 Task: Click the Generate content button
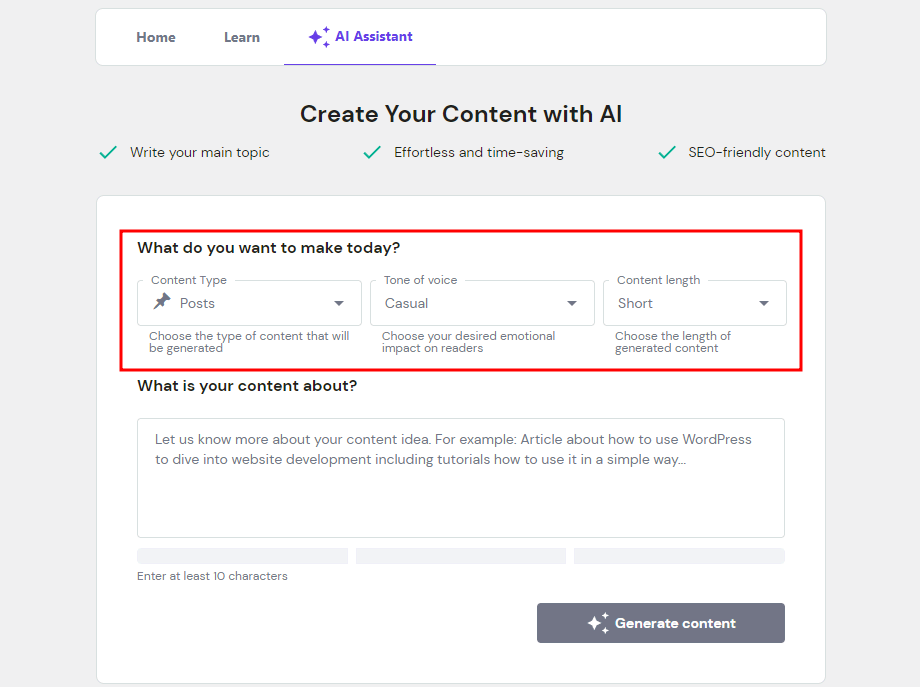660,622
